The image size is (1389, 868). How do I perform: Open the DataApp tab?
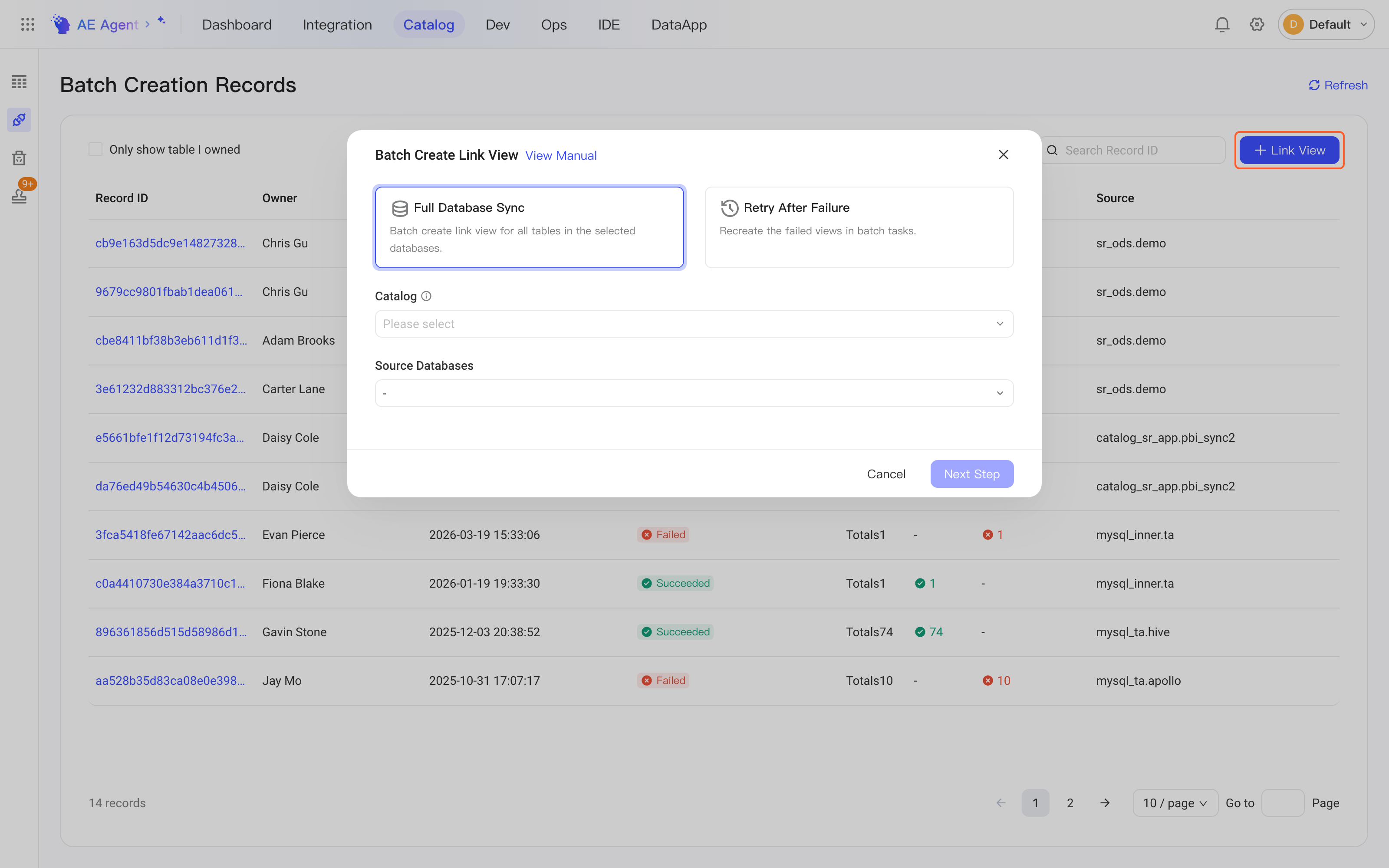click(678, 24)
